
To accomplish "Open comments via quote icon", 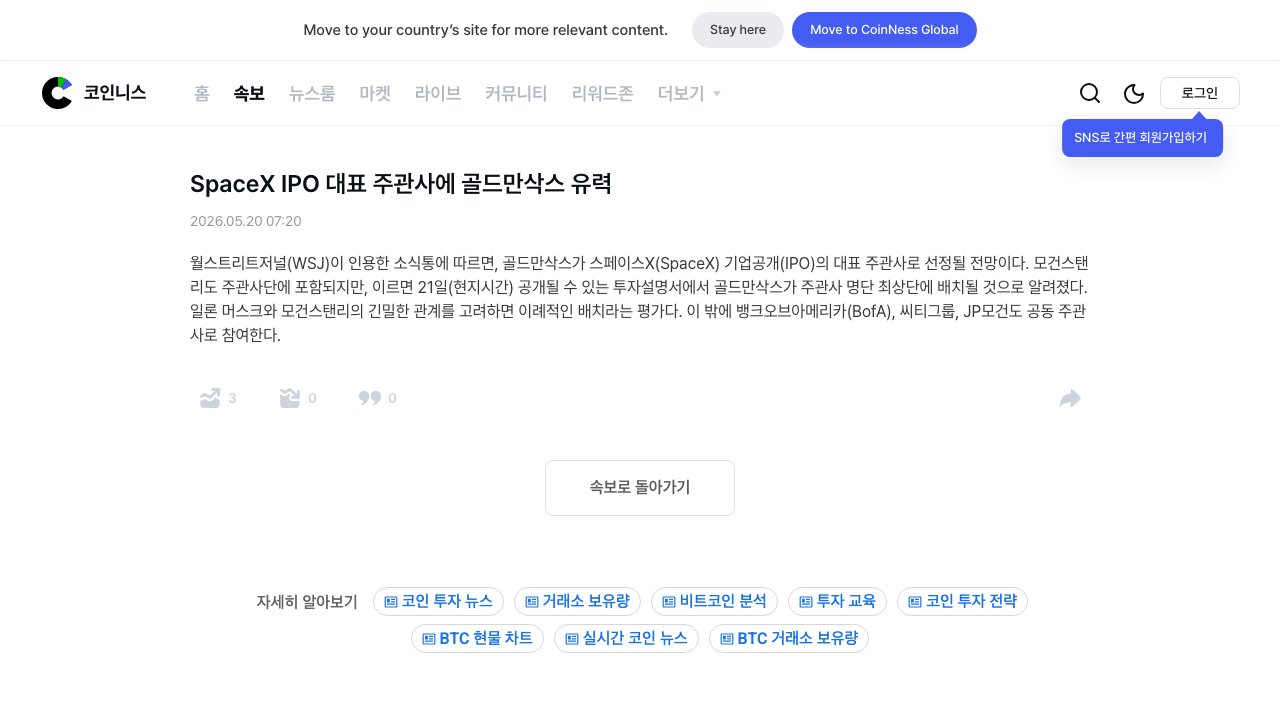I will (370, 398).
